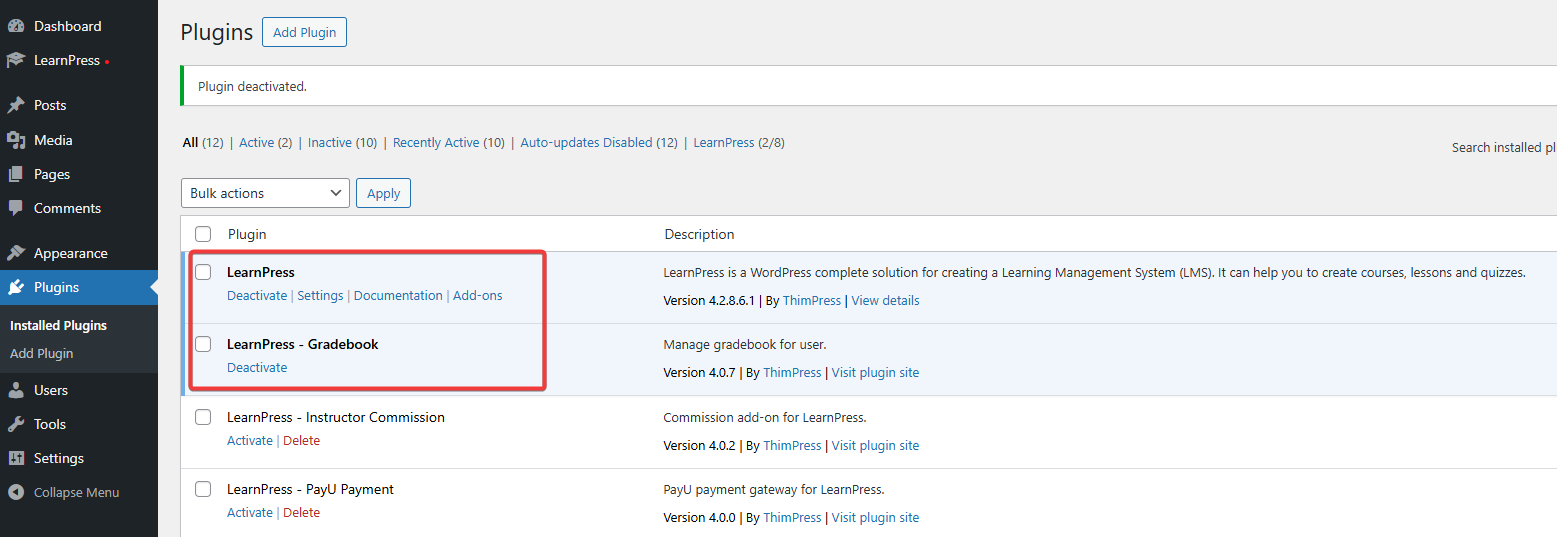1557x537 pixels.
Task: Visit plugin site for PayU Payment
Action: point(875,518)
